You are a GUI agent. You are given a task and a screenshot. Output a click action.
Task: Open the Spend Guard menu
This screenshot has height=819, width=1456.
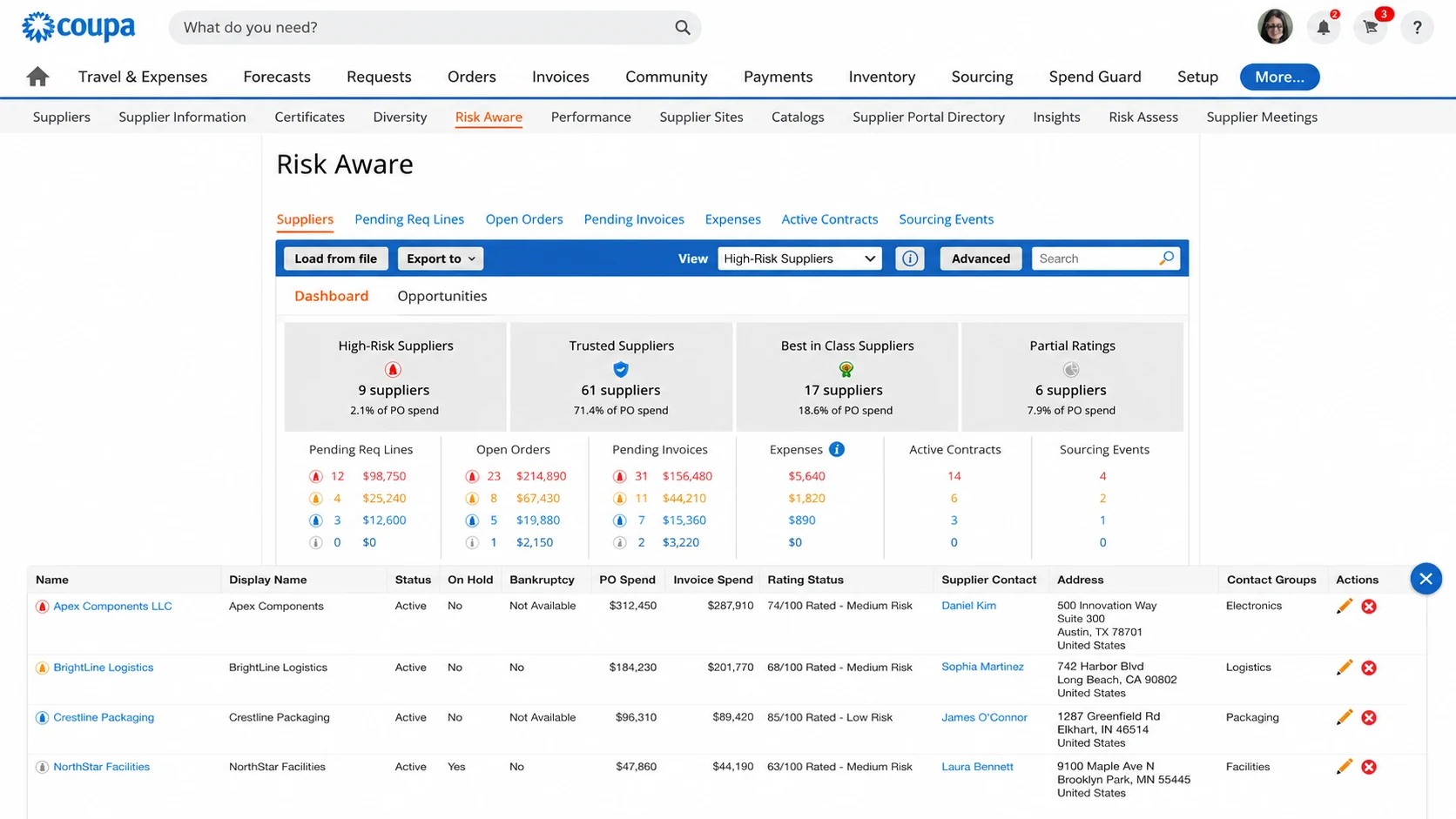(x=1095, y=77)
